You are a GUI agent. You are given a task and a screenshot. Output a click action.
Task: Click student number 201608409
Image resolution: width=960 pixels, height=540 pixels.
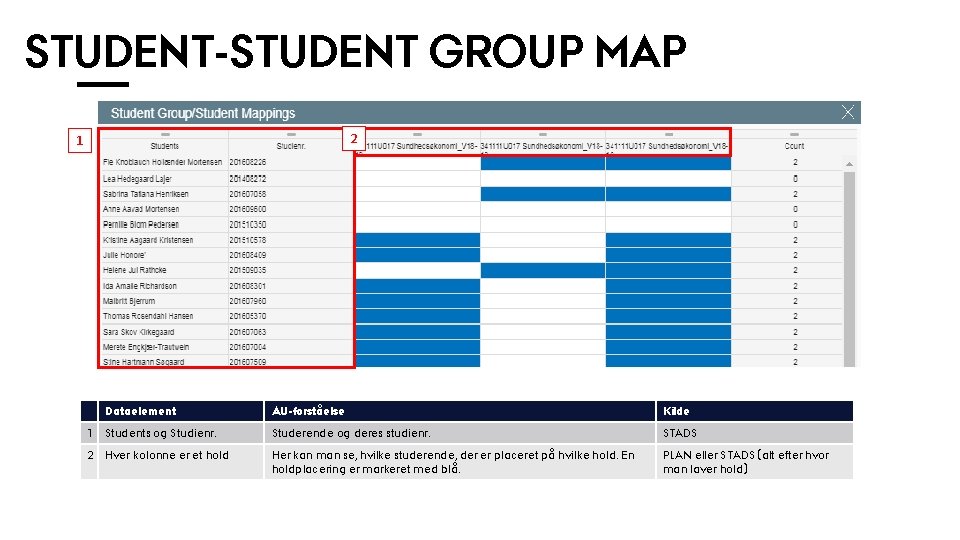pos(247,255)
